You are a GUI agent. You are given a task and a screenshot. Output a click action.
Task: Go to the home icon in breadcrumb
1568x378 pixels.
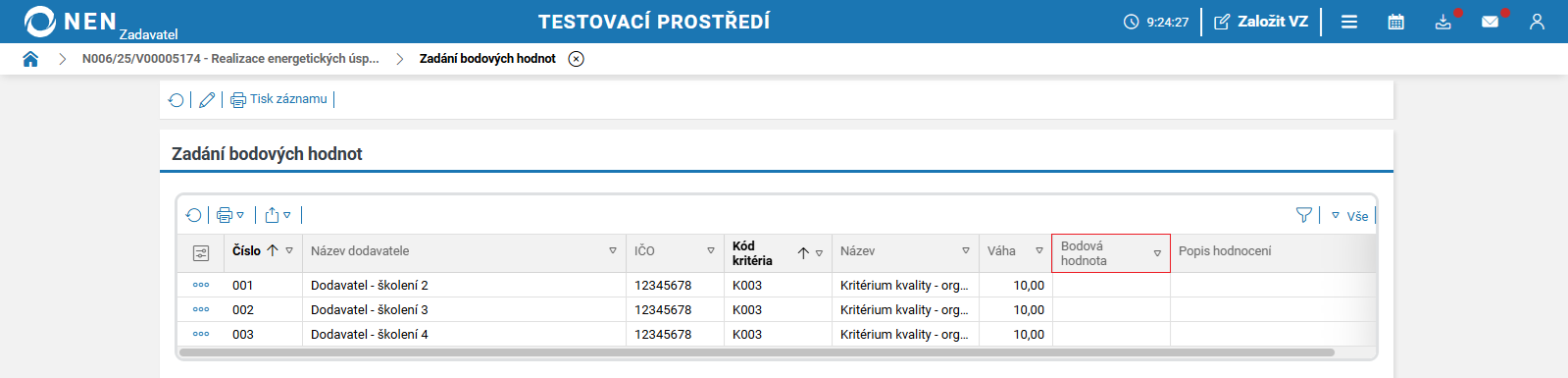click(x=30, y=59)
